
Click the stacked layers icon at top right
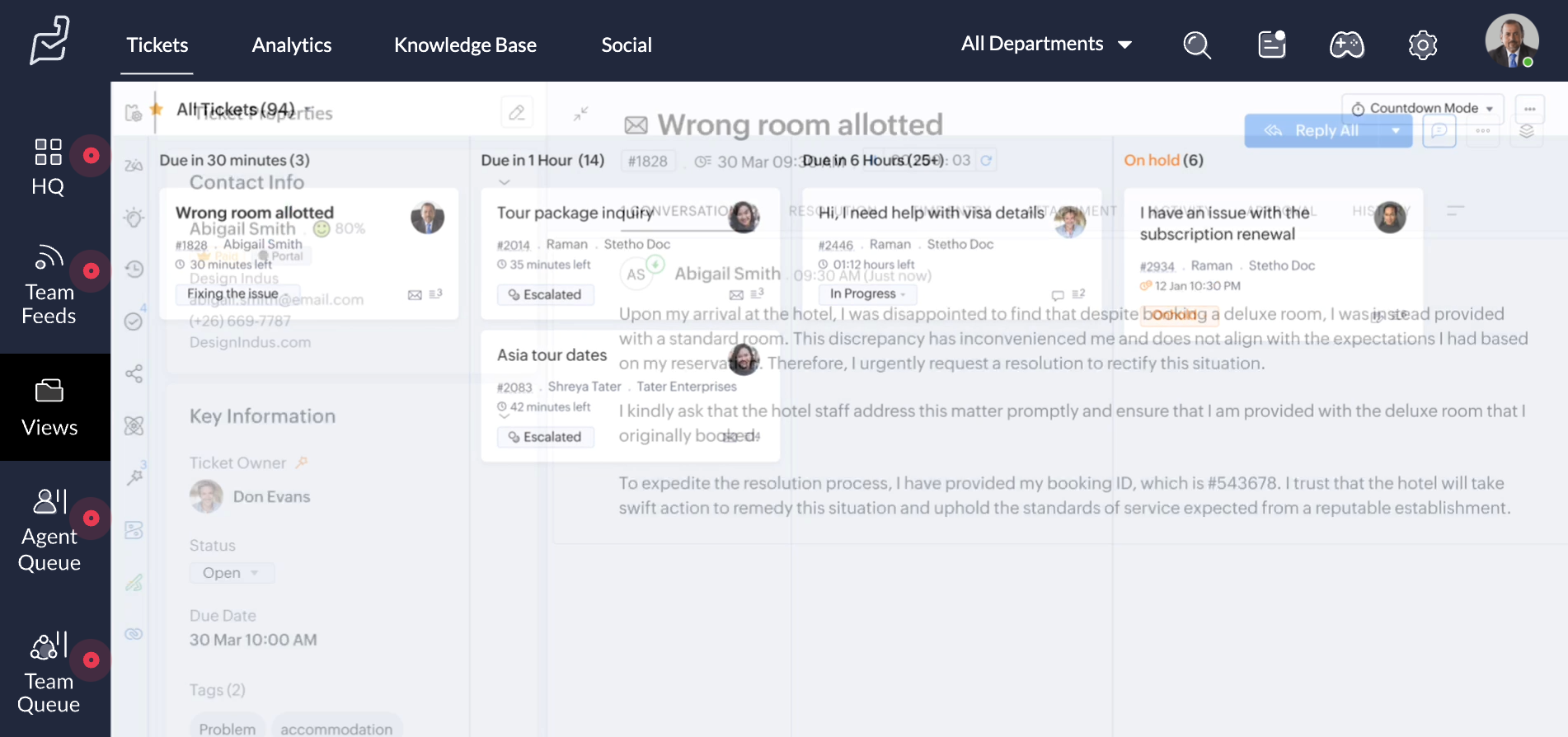click(1527, 131)
